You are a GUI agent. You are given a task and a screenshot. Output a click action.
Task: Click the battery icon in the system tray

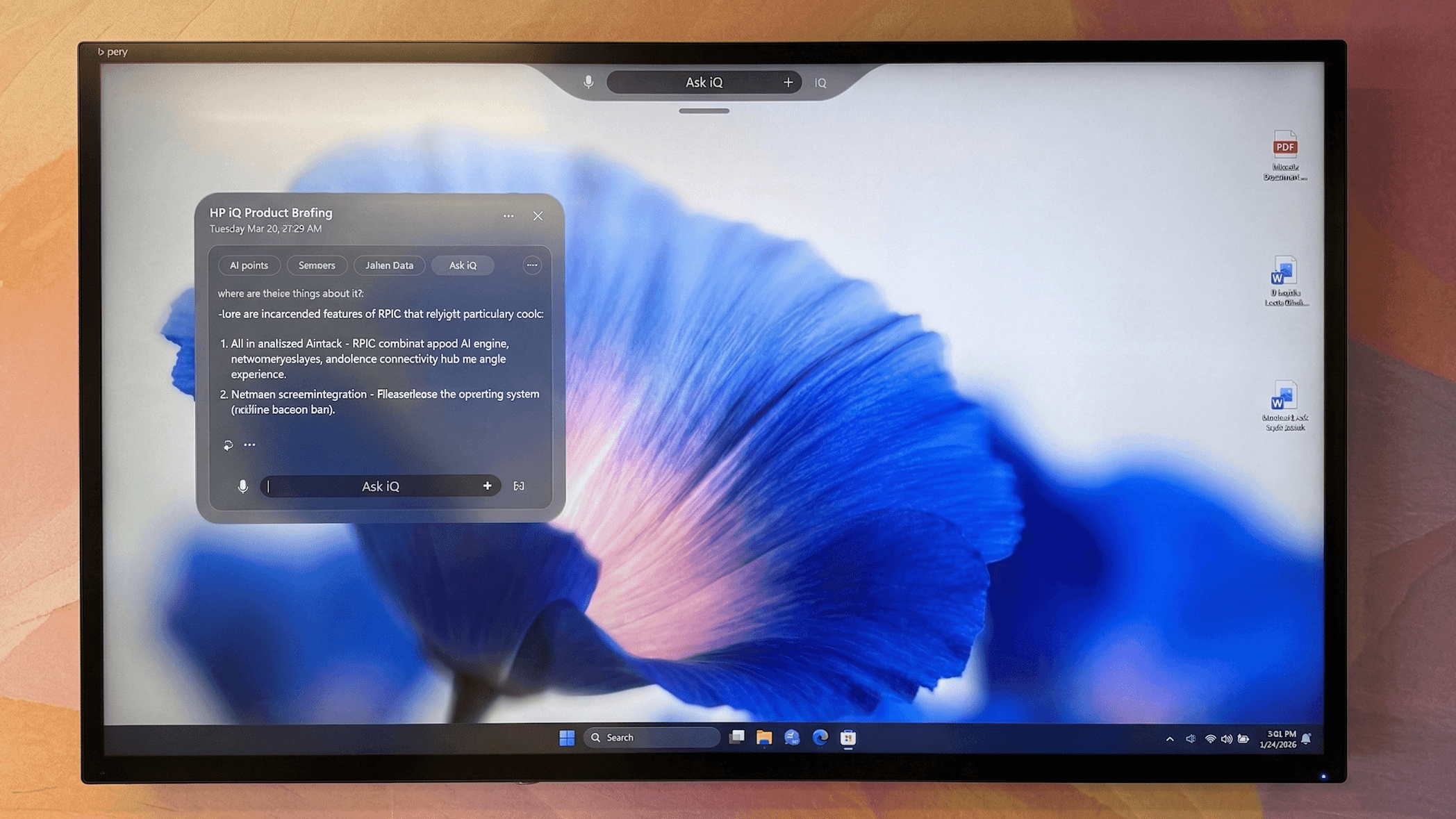(1243, 739)
